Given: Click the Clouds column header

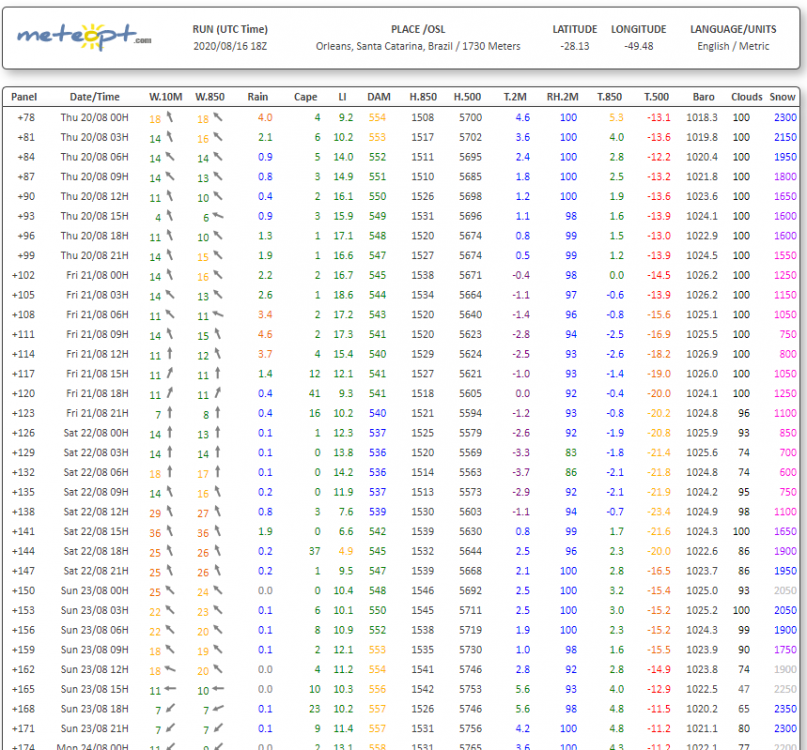Looking at the screenshot, I should click(747, 97).
